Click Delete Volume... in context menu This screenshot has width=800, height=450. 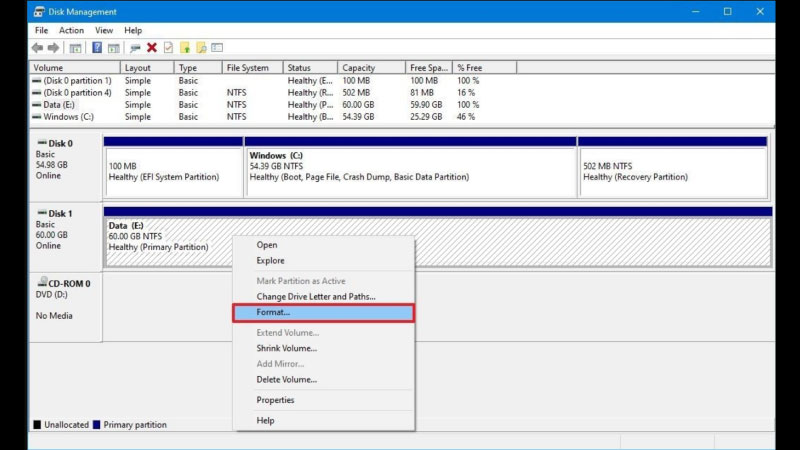point(286,380)
